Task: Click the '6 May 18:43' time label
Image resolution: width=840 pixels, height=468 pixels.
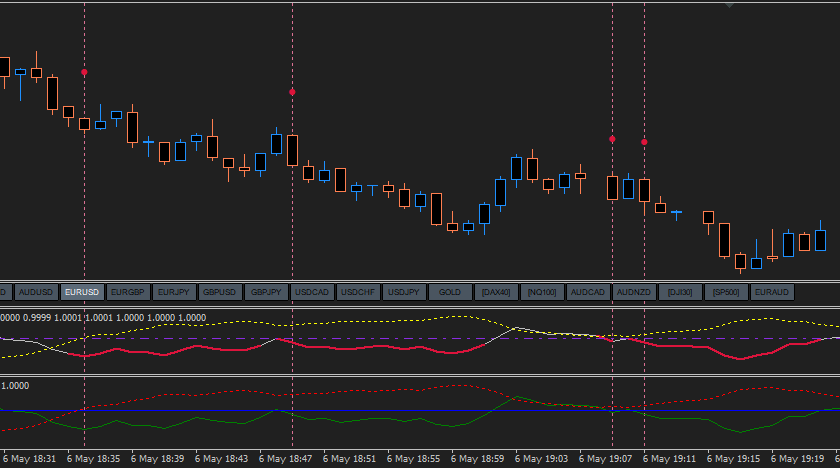Action: 221,459
